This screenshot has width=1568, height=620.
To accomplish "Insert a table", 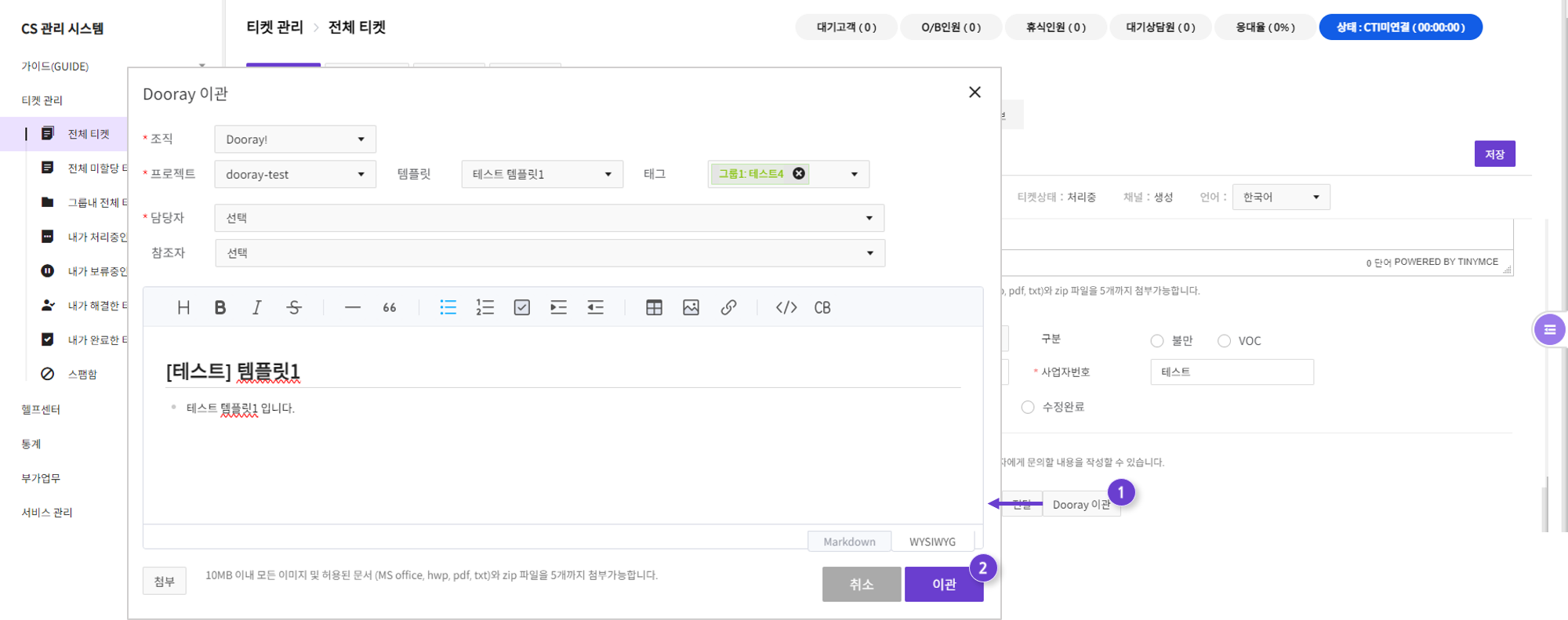I will (654, 307).
